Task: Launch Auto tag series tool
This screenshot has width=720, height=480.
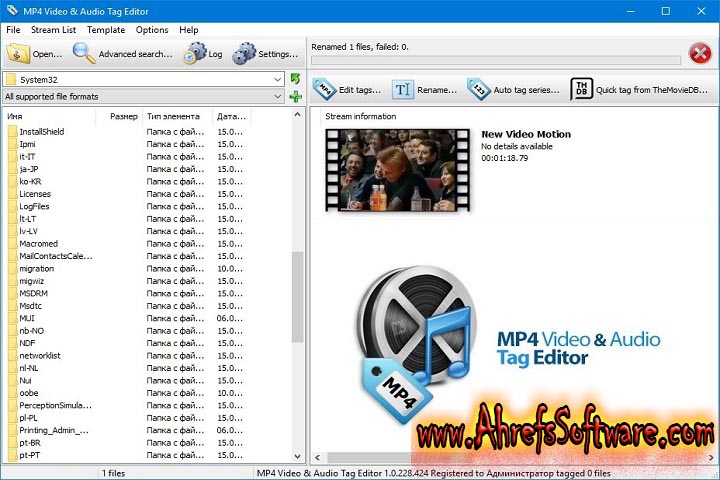Action: click(x=478, y=89)
